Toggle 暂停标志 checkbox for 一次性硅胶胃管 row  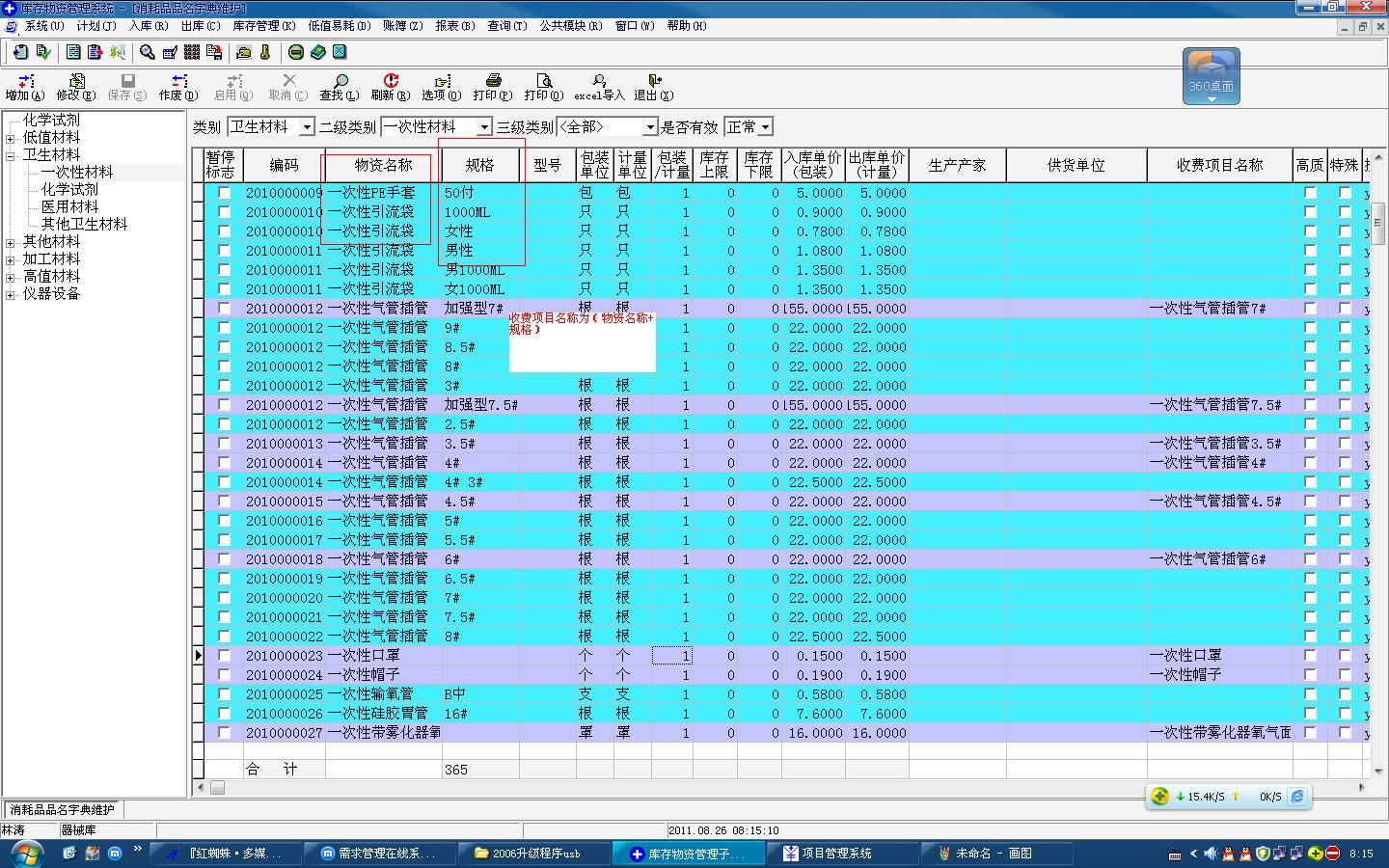pos(225,714)
